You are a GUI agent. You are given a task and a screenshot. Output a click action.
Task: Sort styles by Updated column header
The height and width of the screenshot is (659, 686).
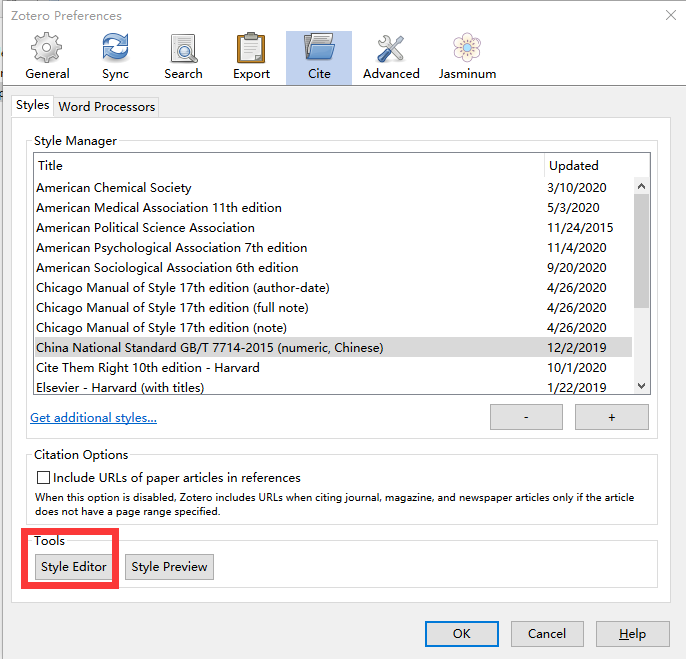(597, 165)
